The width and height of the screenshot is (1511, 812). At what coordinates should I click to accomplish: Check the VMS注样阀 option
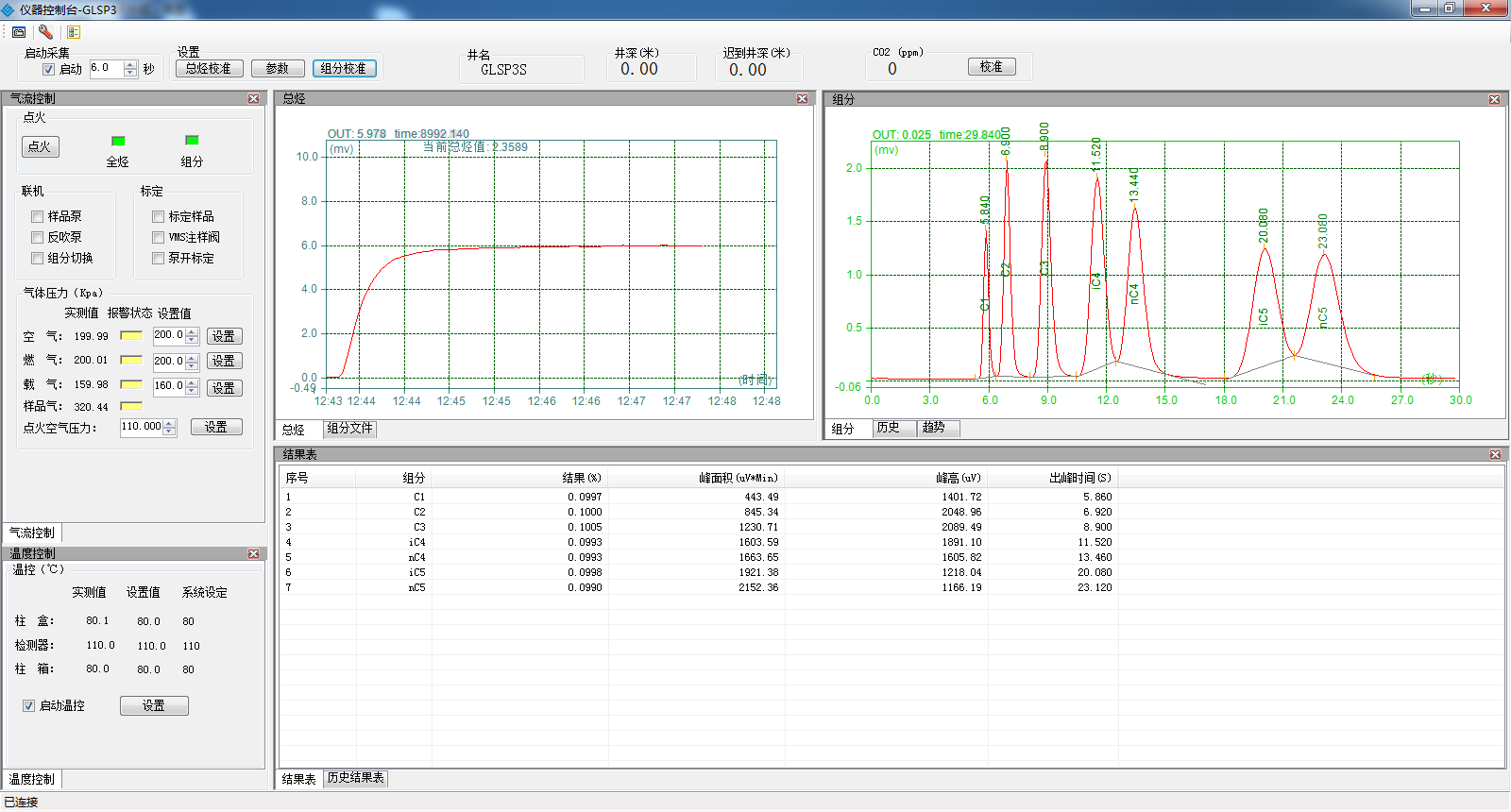coord(158,237)
